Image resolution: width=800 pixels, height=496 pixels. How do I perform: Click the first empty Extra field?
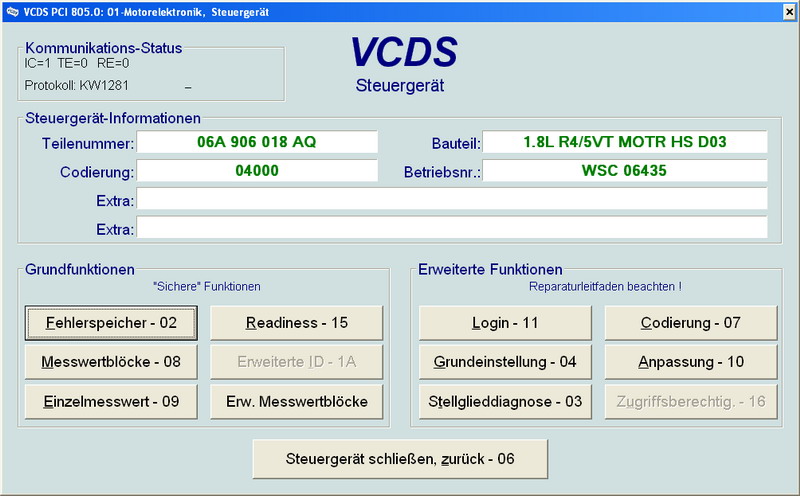(x=452, y=200)
